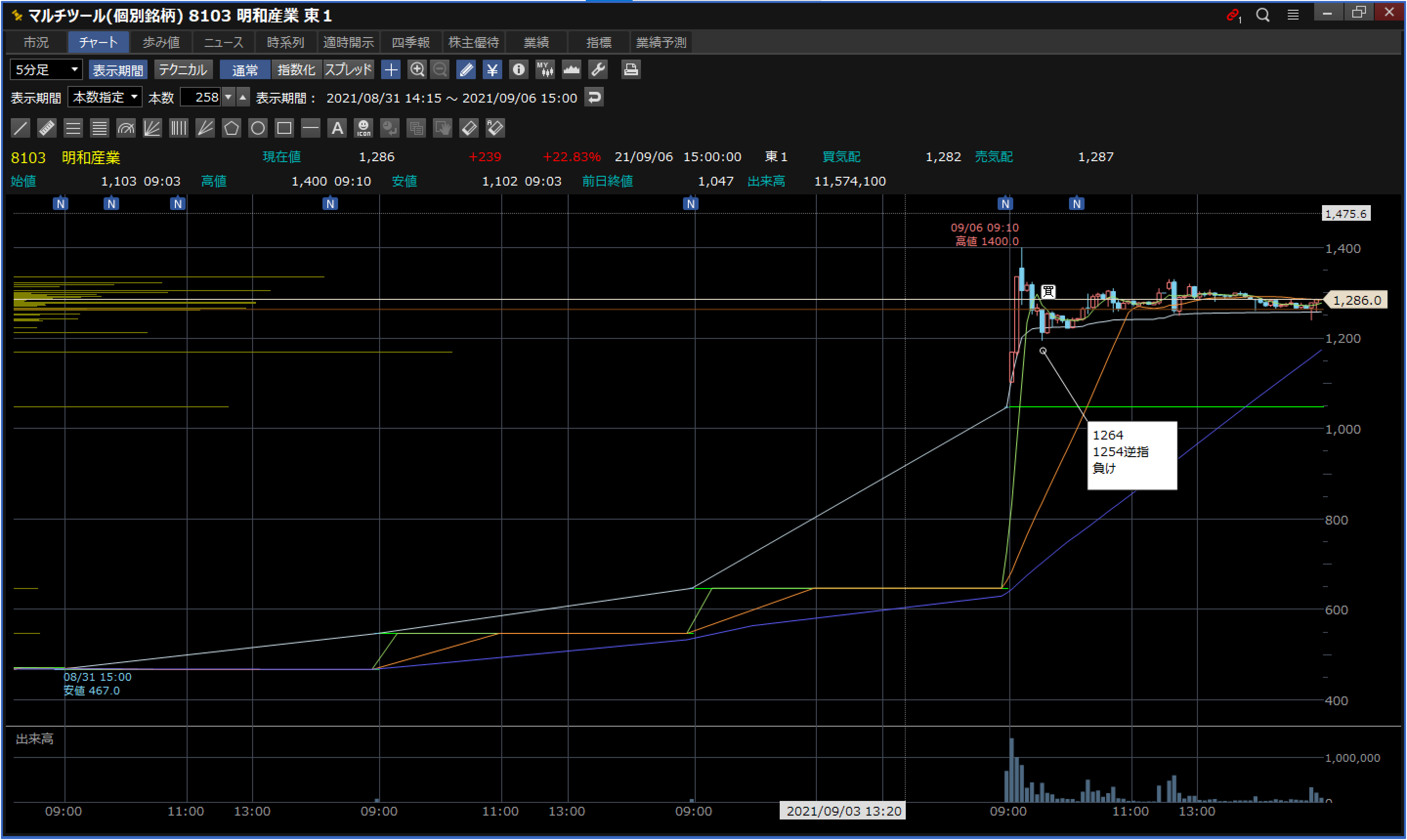The image size is (1407, 840).
Task: Toggle the crosshair cursor button
Action: point(391,70)
